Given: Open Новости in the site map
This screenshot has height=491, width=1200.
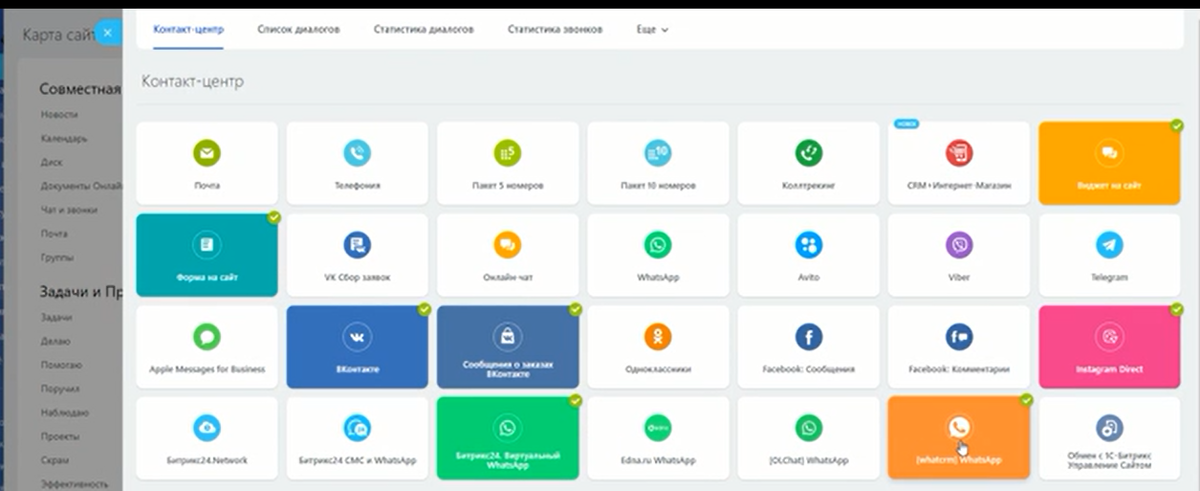Looking at the screenshot, I should click(59, 115).
